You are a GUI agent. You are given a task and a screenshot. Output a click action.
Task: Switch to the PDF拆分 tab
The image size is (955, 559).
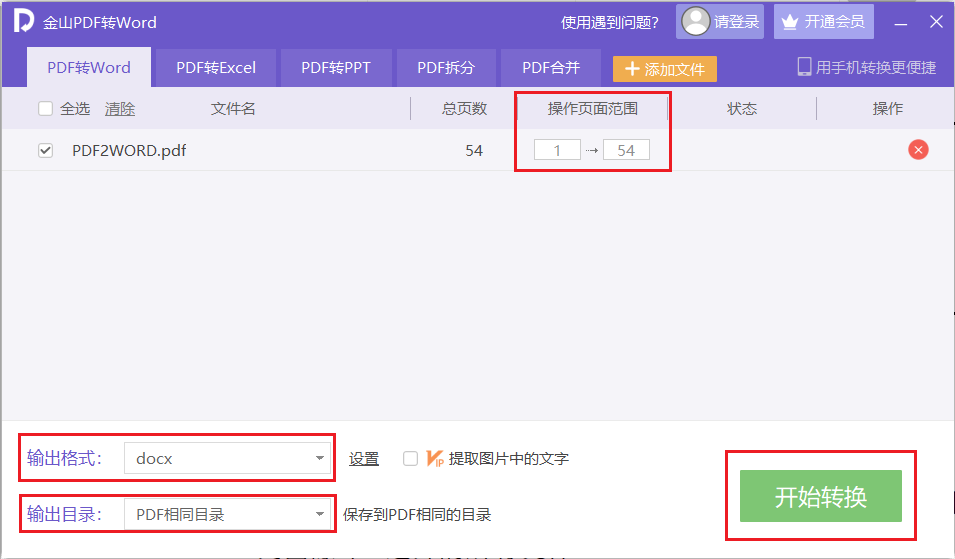(446, 68)
